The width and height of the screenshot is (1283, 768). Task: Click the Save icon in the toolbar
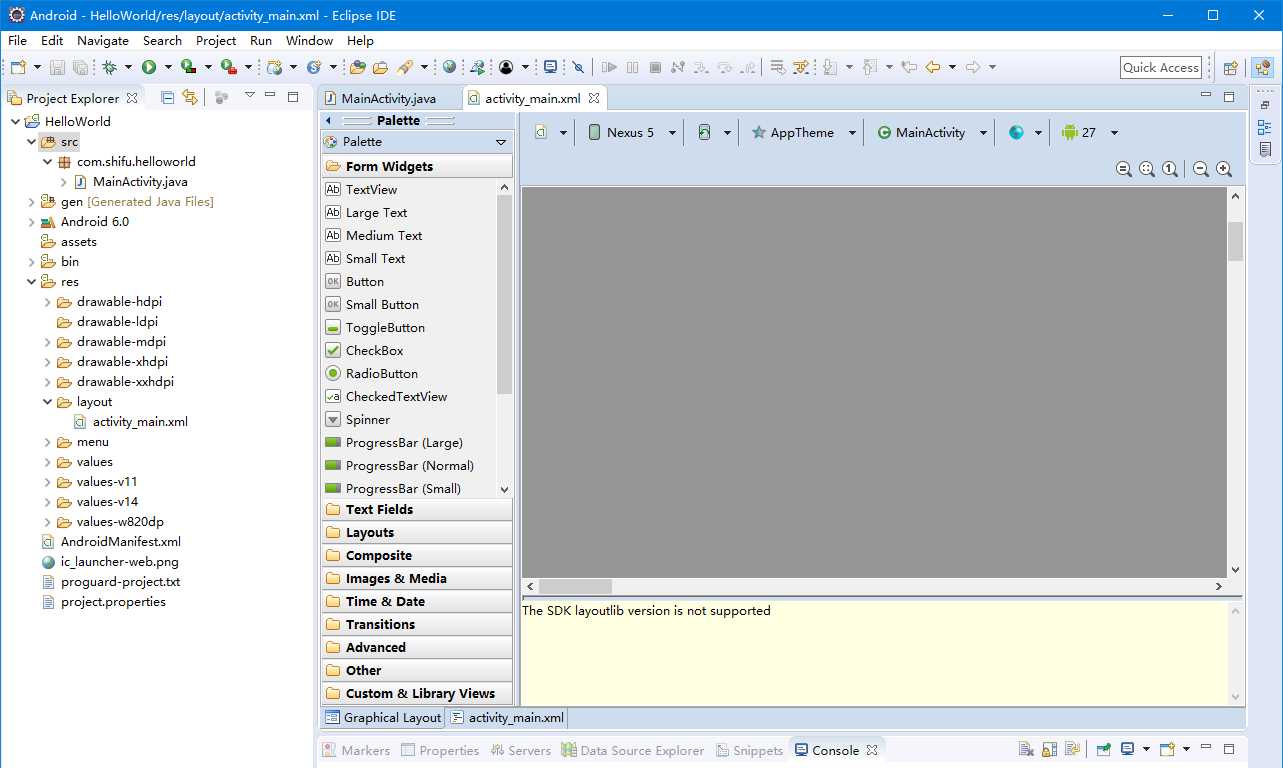[57, 67]
